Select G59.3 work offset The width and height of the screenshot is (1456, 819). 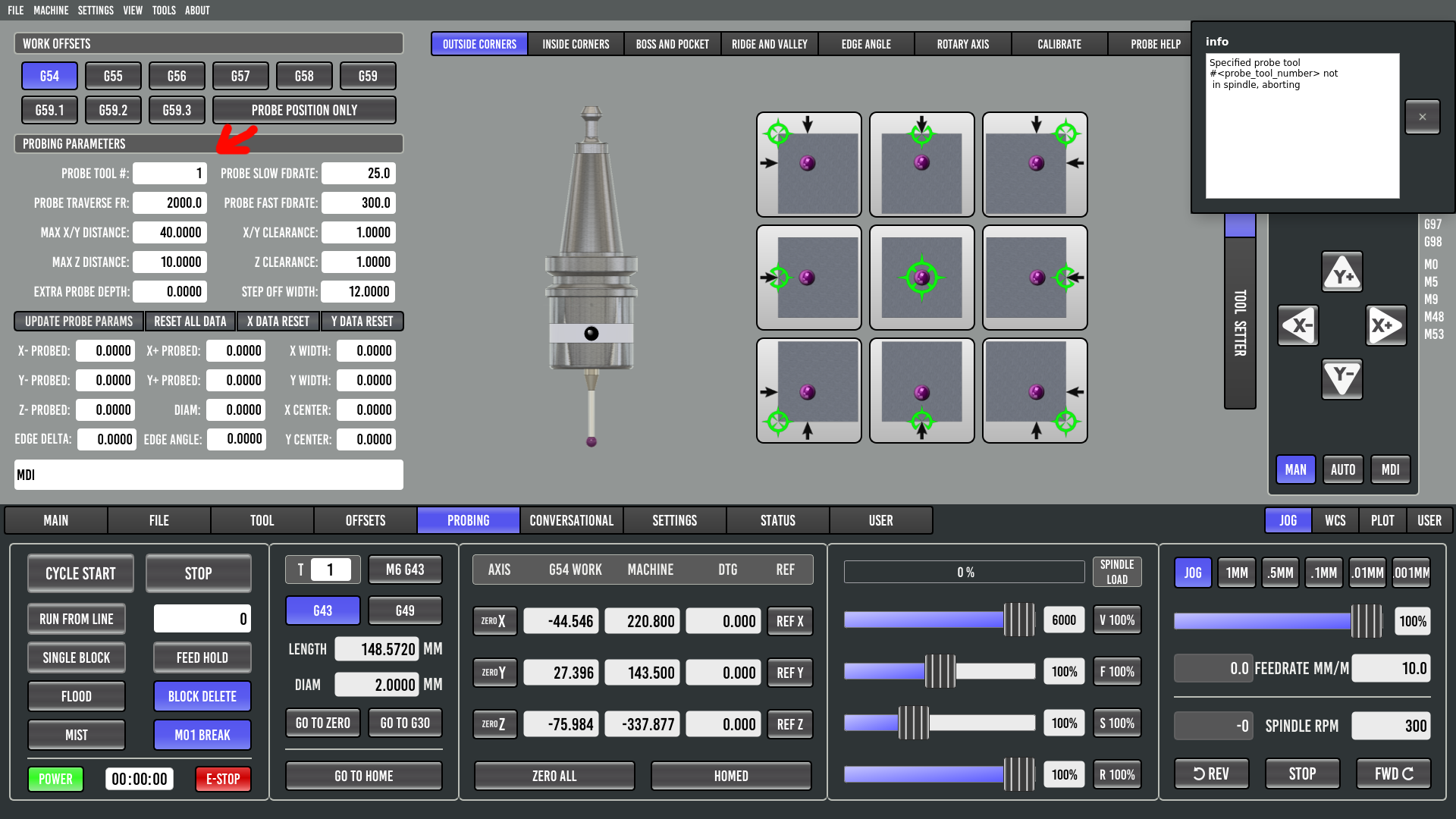point(177,110)
